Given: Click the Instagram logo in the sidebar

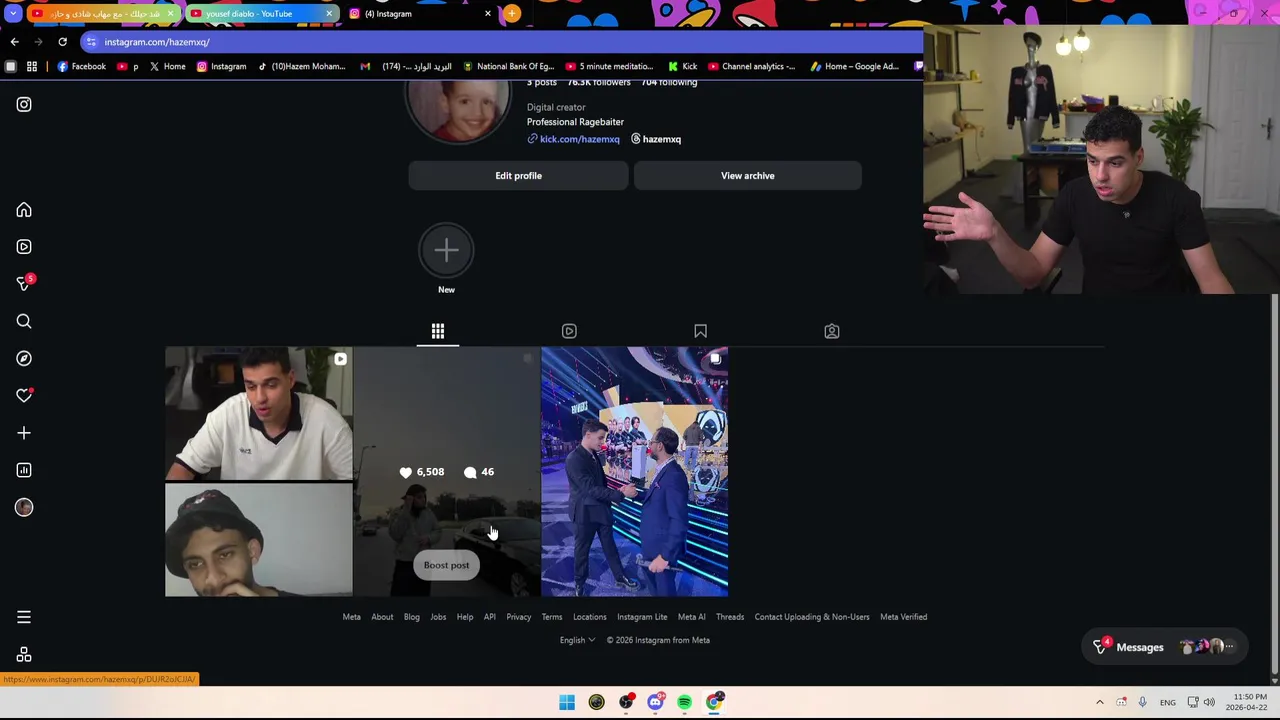Looking at the screenshot, I should point(24,104).
